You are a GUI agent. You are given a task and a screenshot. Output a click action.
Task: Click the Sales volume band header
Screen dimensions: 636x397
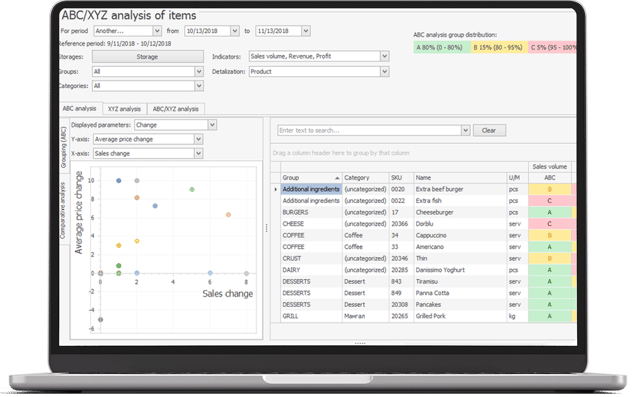pos(550,167)
